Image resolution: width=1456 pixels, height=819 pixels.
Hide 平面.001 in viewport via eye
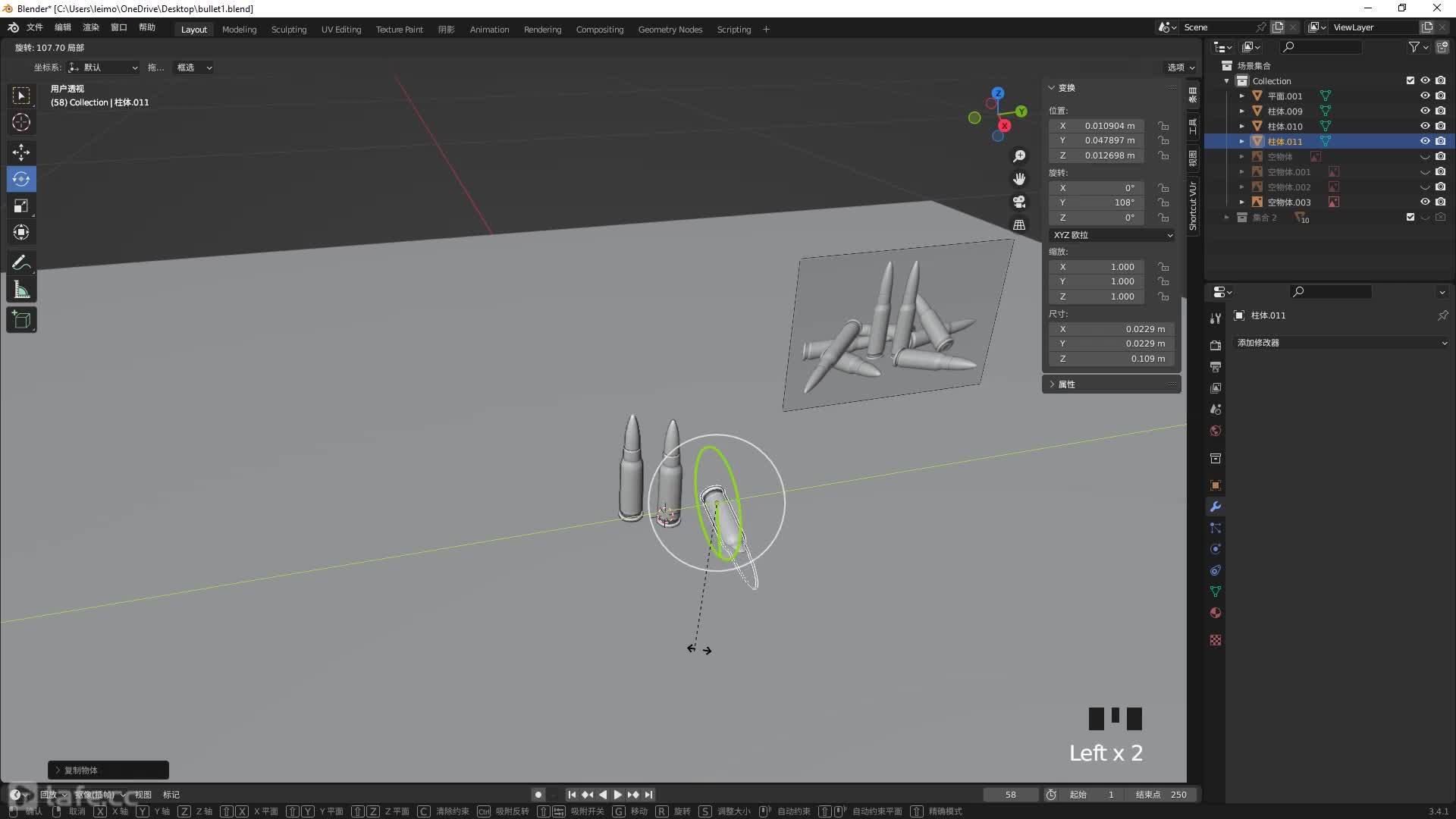[x=1425, y=96]
